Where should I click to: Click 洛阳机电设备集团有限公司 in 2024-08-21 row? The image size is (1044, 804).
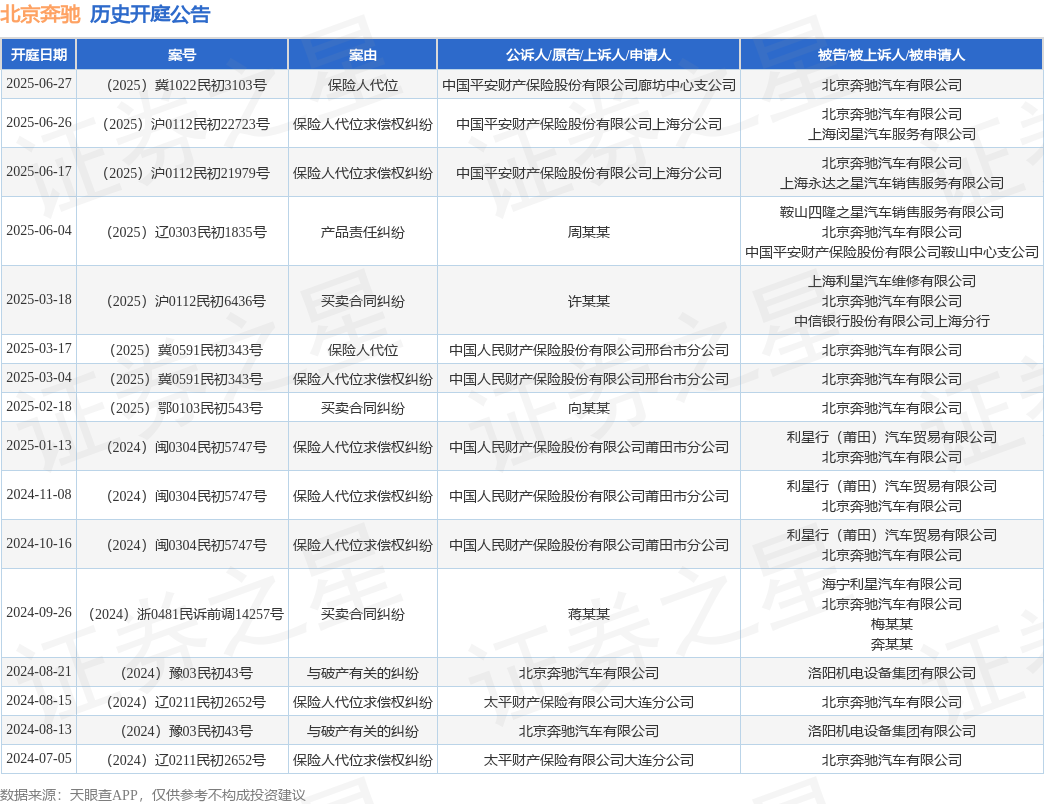(x=892, y=674)
